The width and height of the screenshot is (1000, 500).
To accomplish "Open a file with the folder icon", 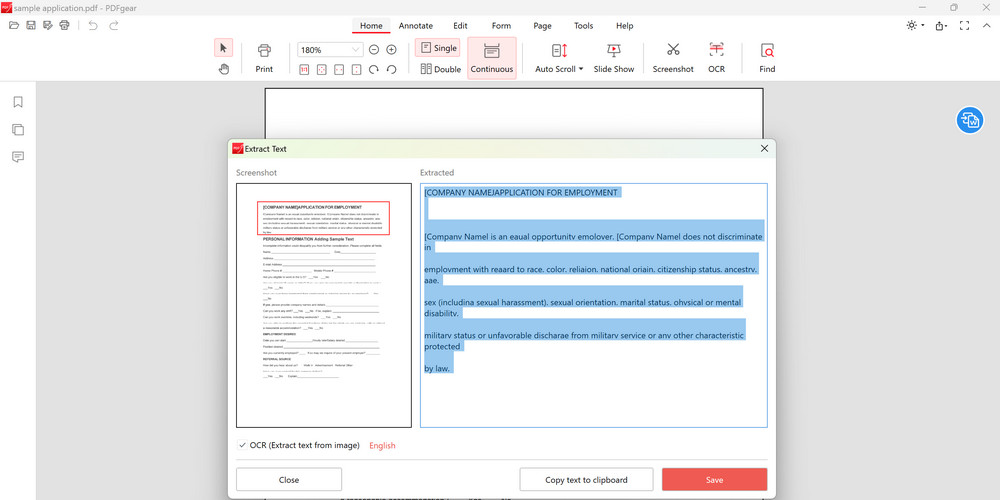I will tap(14, 26).
